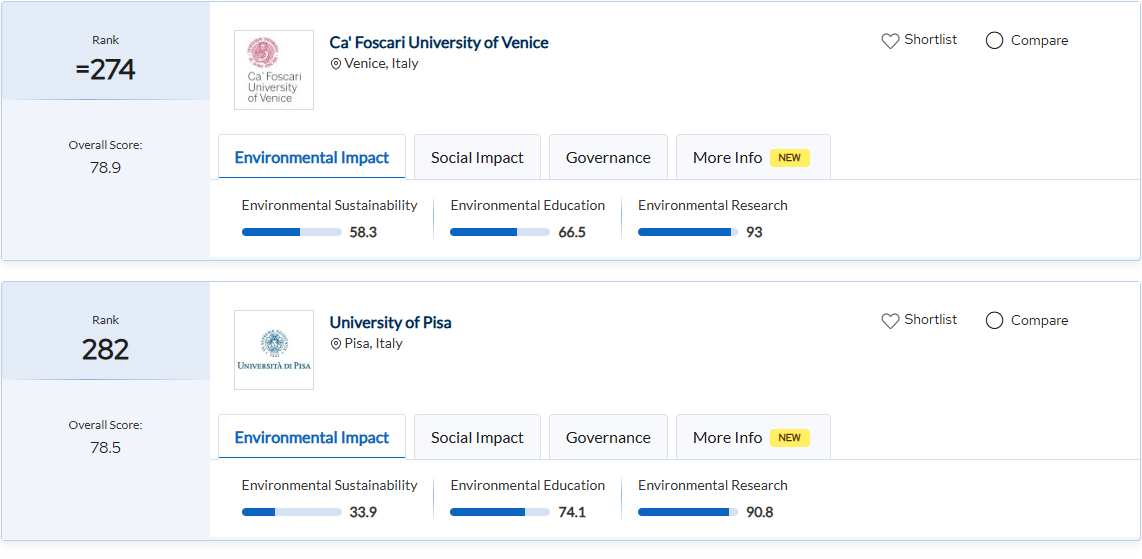Viewport: 1142px width, 559px height.
Task: Click Ca' Foscari Environmental Sustainability score bar
Action: click(x=291, y=232)
